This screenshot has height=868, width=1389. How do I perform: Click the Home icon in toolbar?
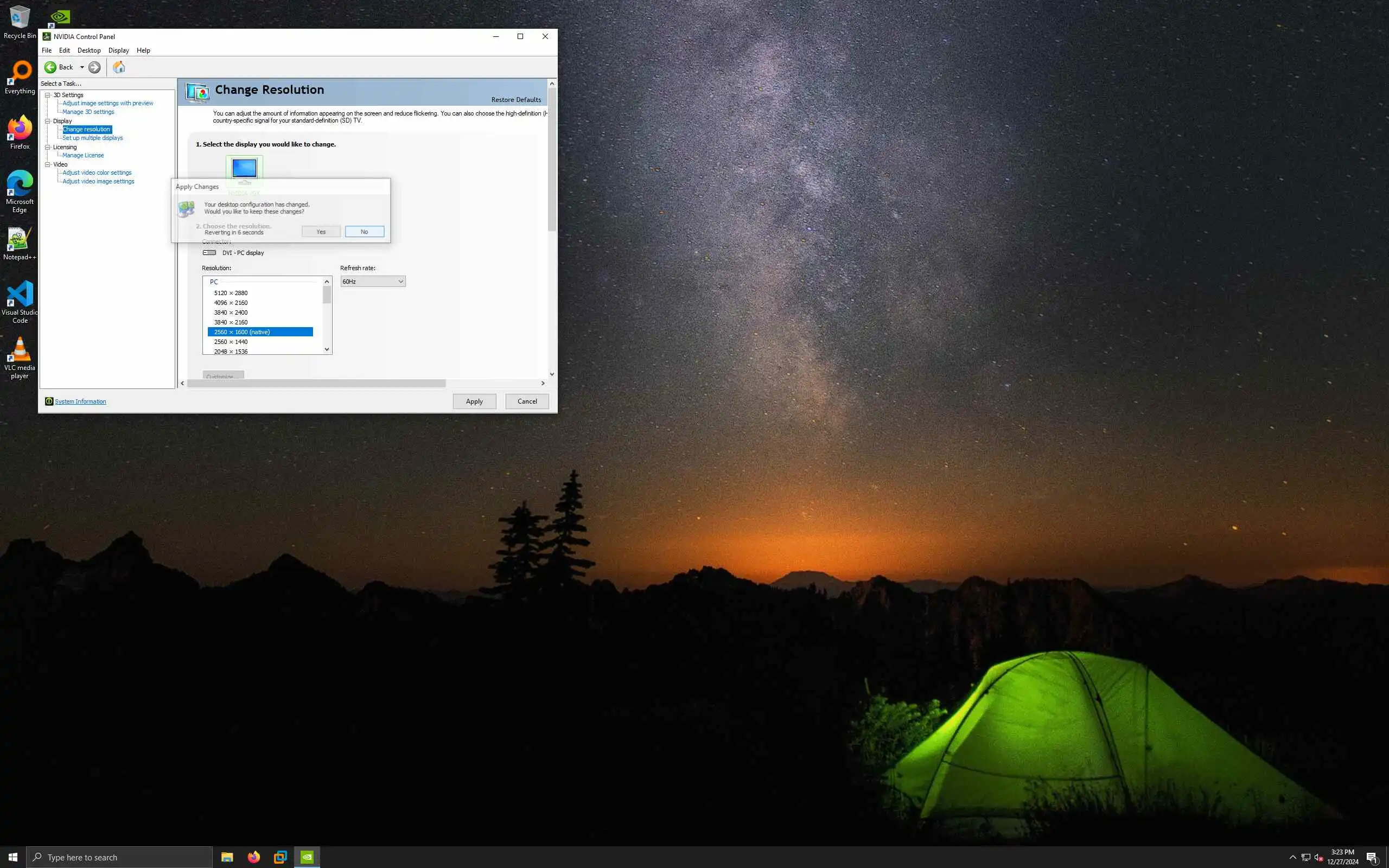[119, 67]
